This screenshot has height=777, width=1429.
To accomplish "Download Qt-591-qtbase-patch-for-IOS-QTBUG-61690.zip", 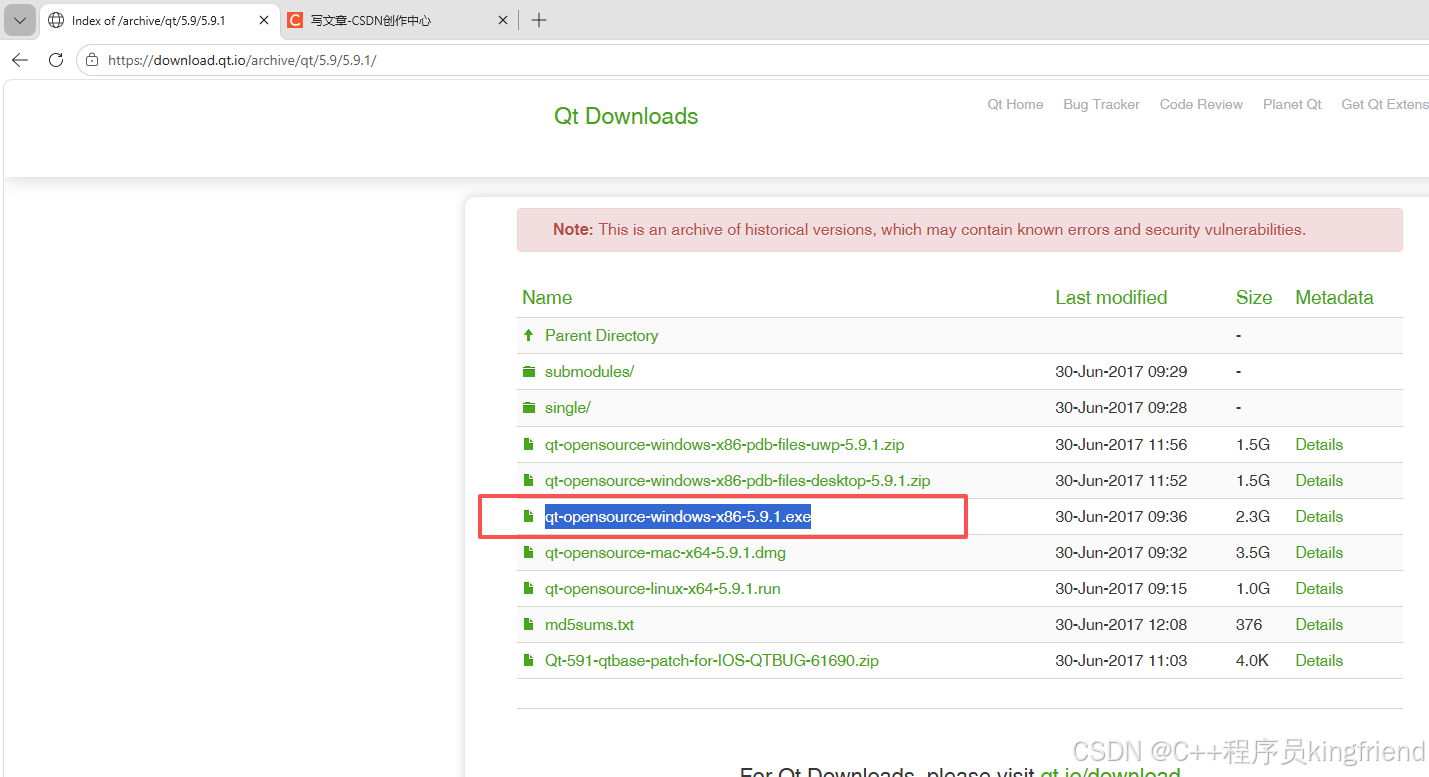I will [712, 660].
